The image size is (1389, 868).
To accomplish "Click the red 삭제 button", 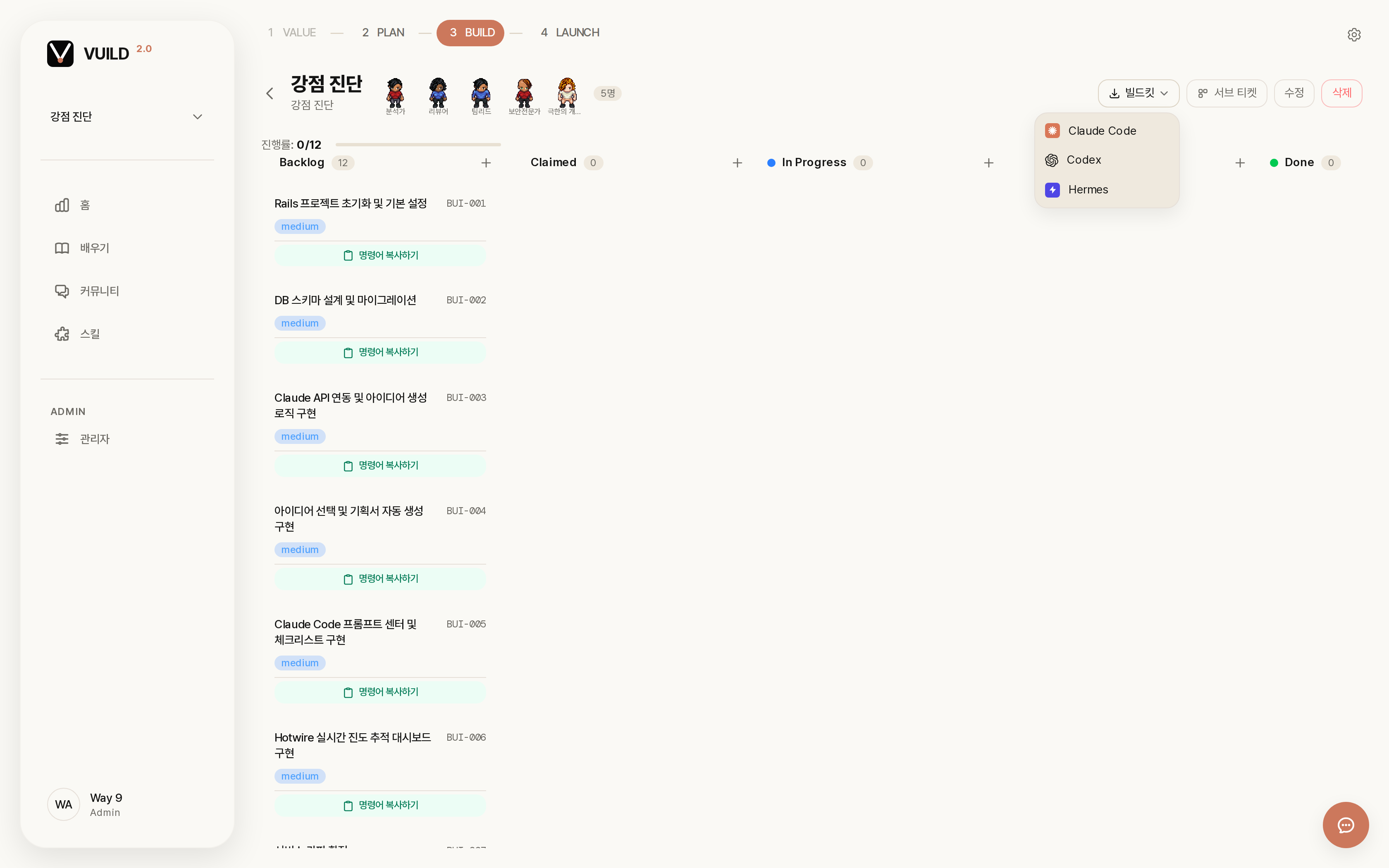I will point(1341,93).
